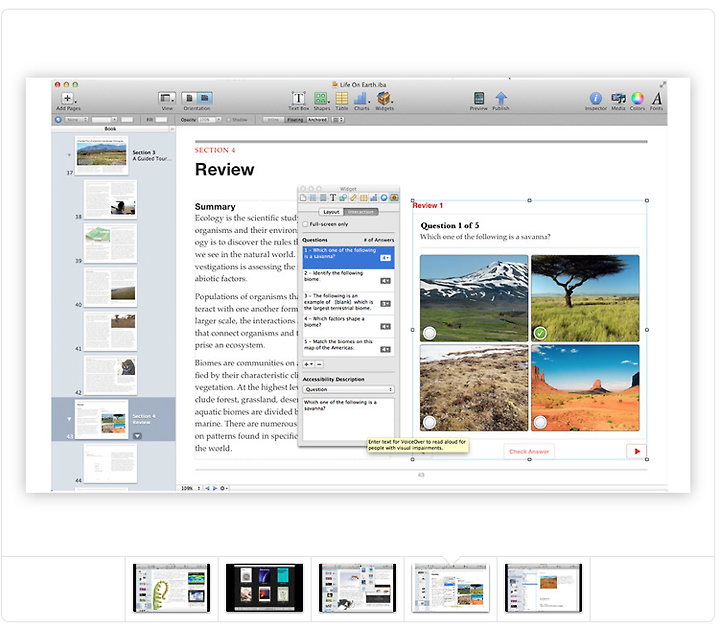720x627 pixels.
Task: Select the red desert answer radio
Action: coord(540,422)
